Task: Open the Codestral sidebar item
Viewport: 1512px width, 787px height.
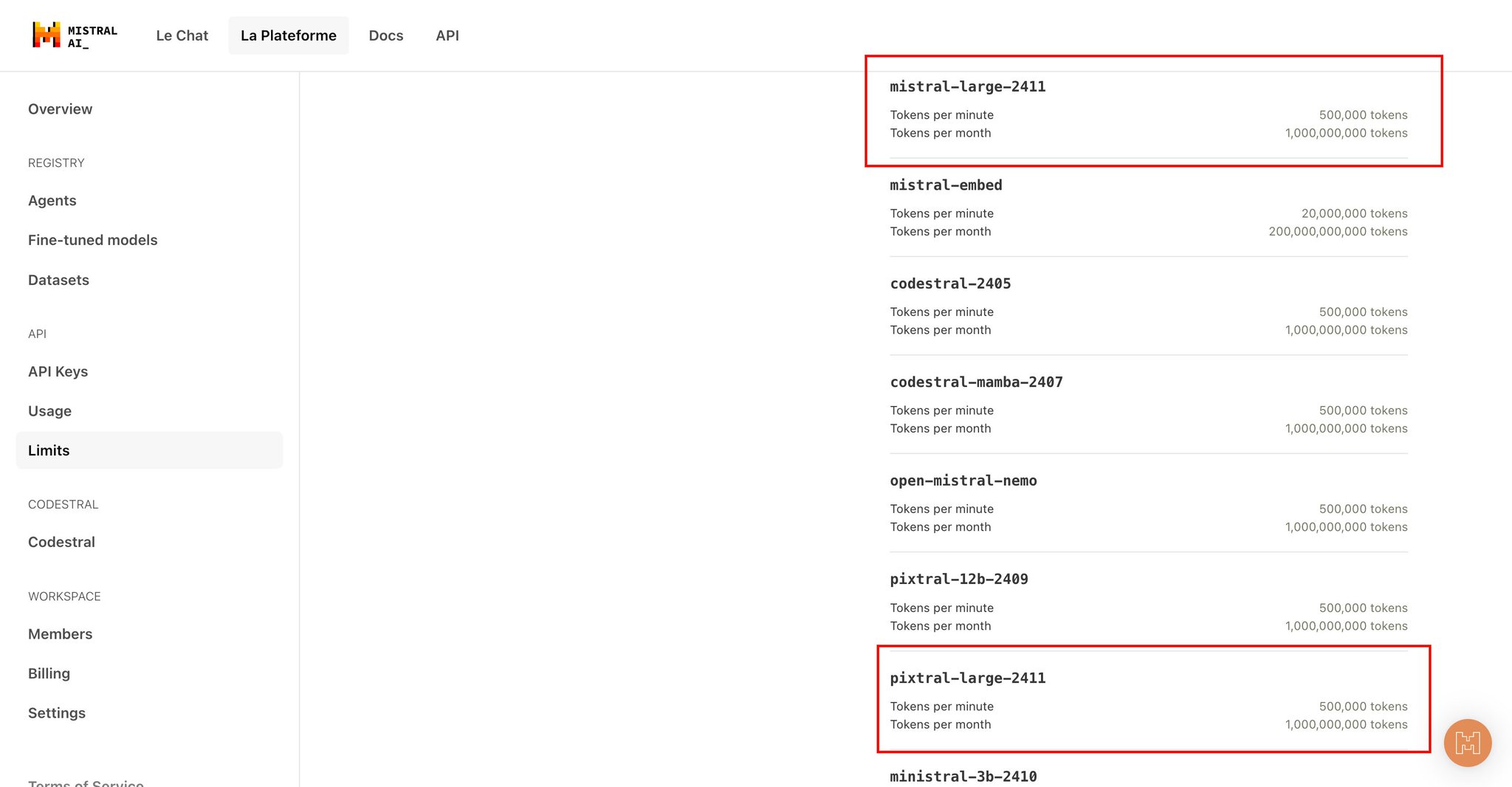Action: coord(61,542)
